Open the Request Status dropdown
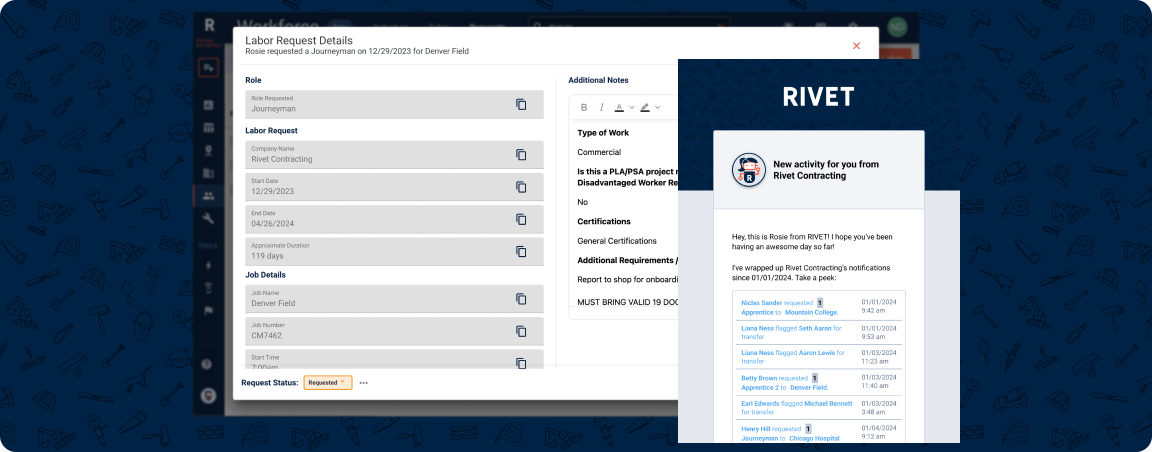This screenshot has width=1152, height=452. 328,382
